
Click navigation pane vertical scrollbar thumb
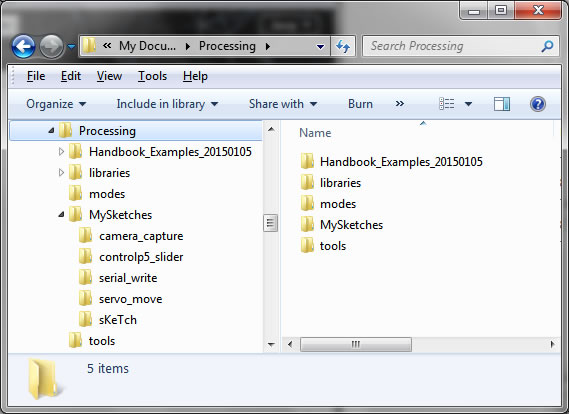click(x=270, y=223)
